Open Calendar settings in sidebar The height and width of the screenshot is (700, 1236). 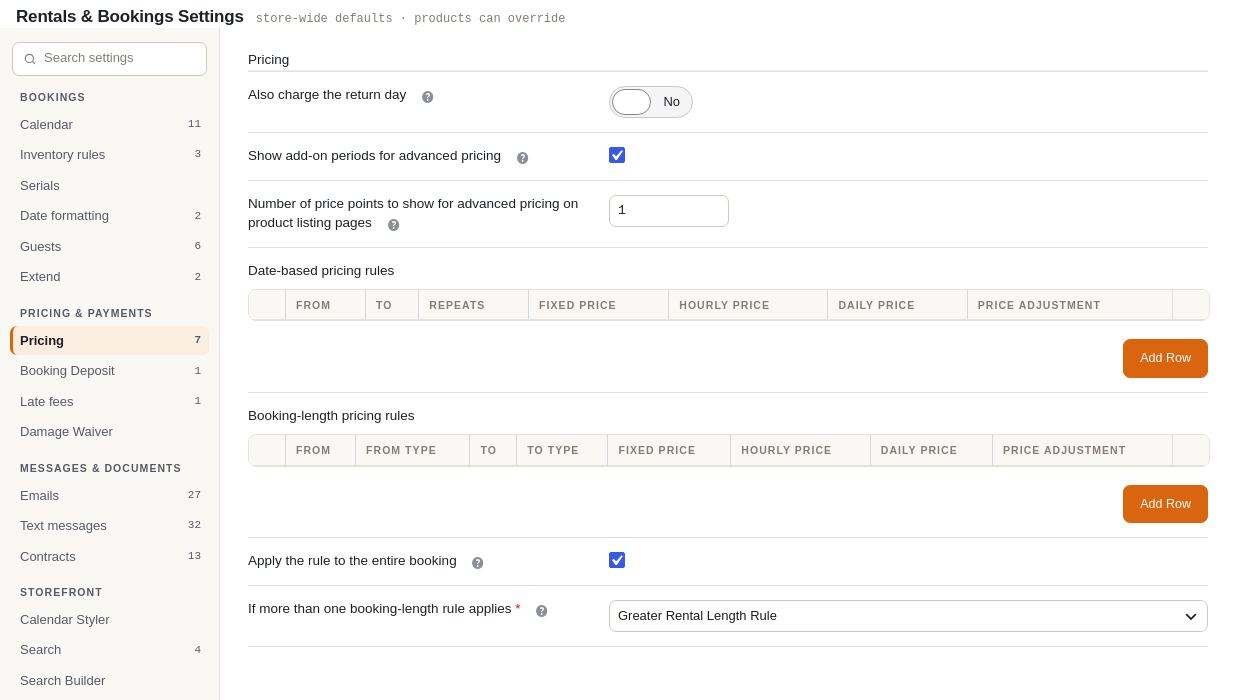tap(110, 125)
